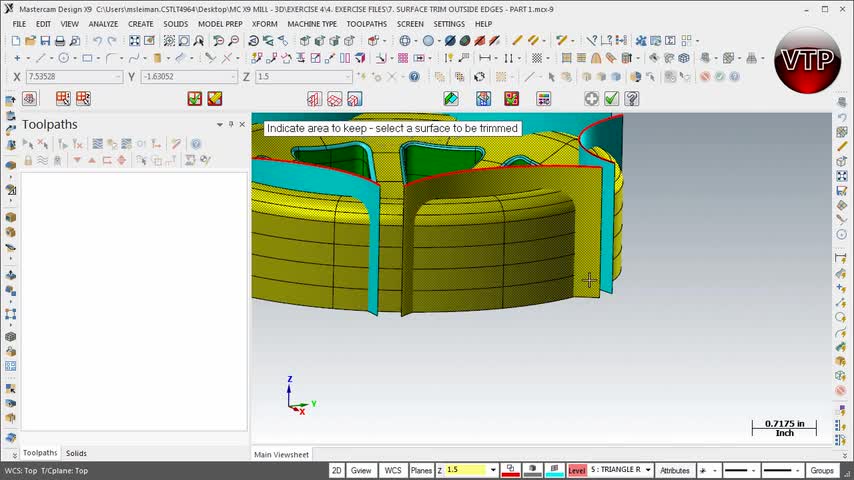Select the create circle tool

click(64, 58)
